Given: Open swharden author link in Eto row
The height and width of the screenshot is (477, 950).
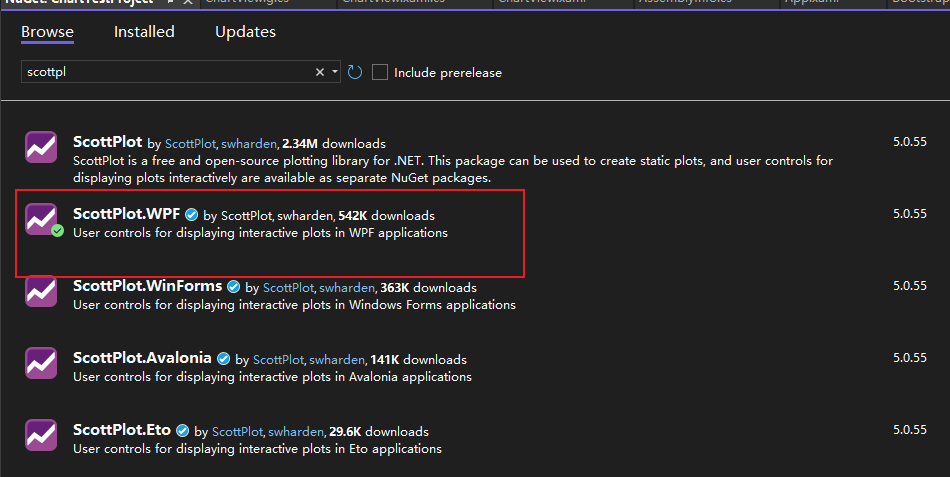Looking at the screenshot, I should click(x=296, y=432).
